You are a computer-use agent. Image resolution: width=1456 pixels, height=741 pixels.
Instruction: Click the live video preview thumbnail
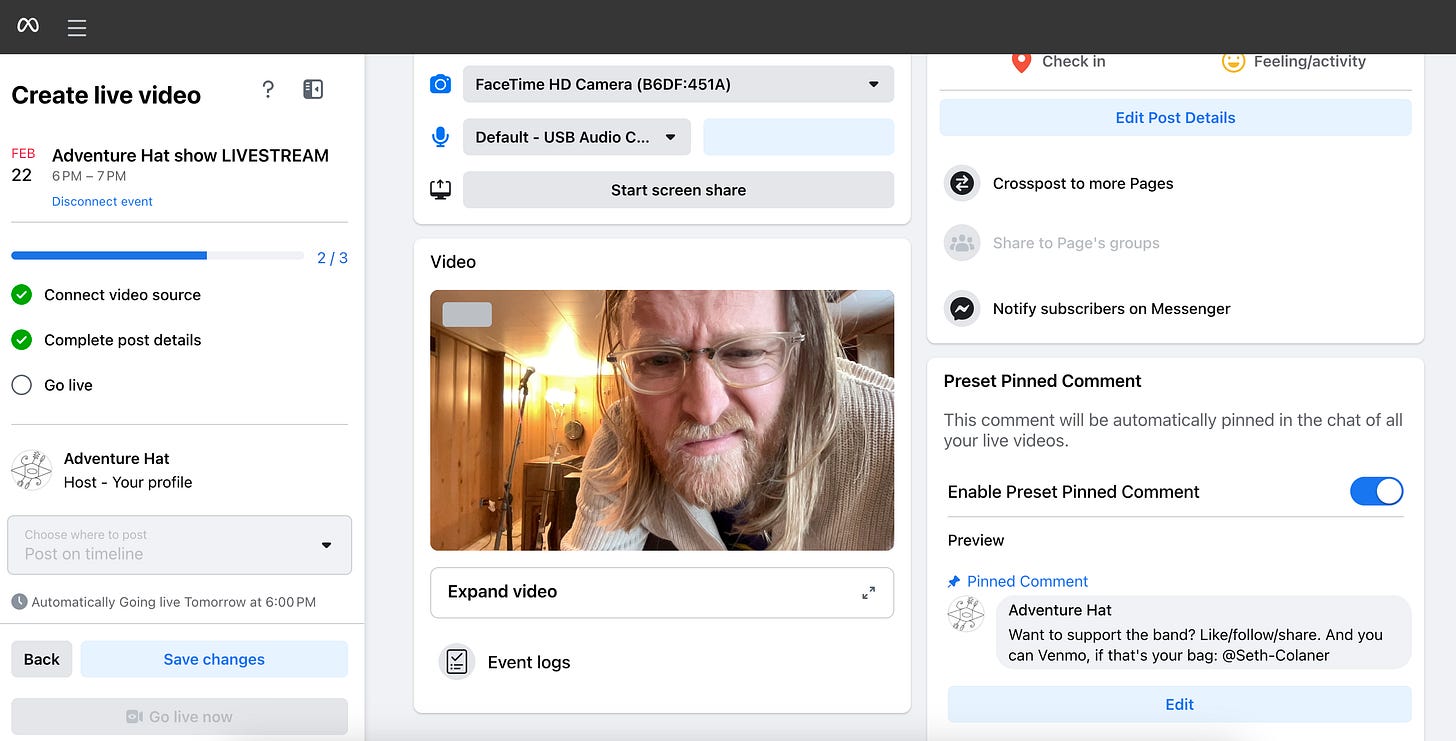662,420
